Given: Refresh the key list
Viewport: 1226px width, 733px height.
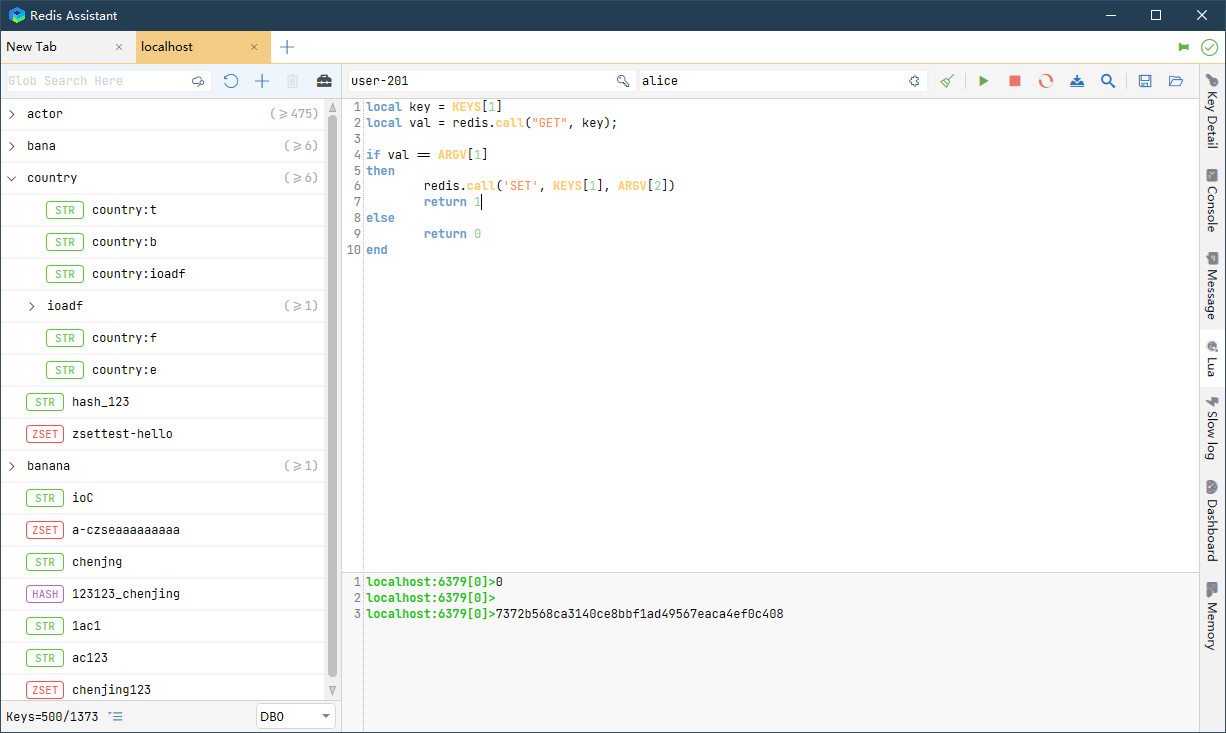Looking at the screenshot, I should click(x=231, y=81).
